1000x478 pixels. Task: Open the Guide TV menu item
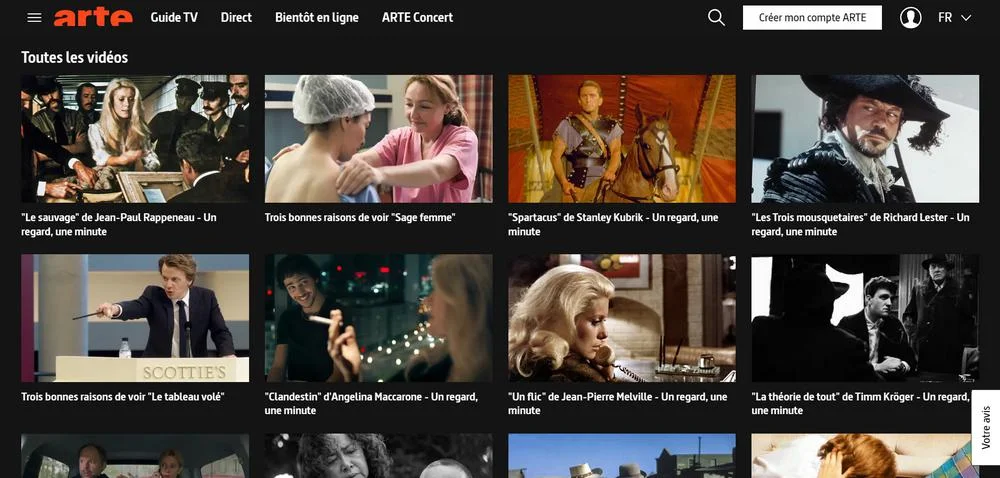click(174, 18)
